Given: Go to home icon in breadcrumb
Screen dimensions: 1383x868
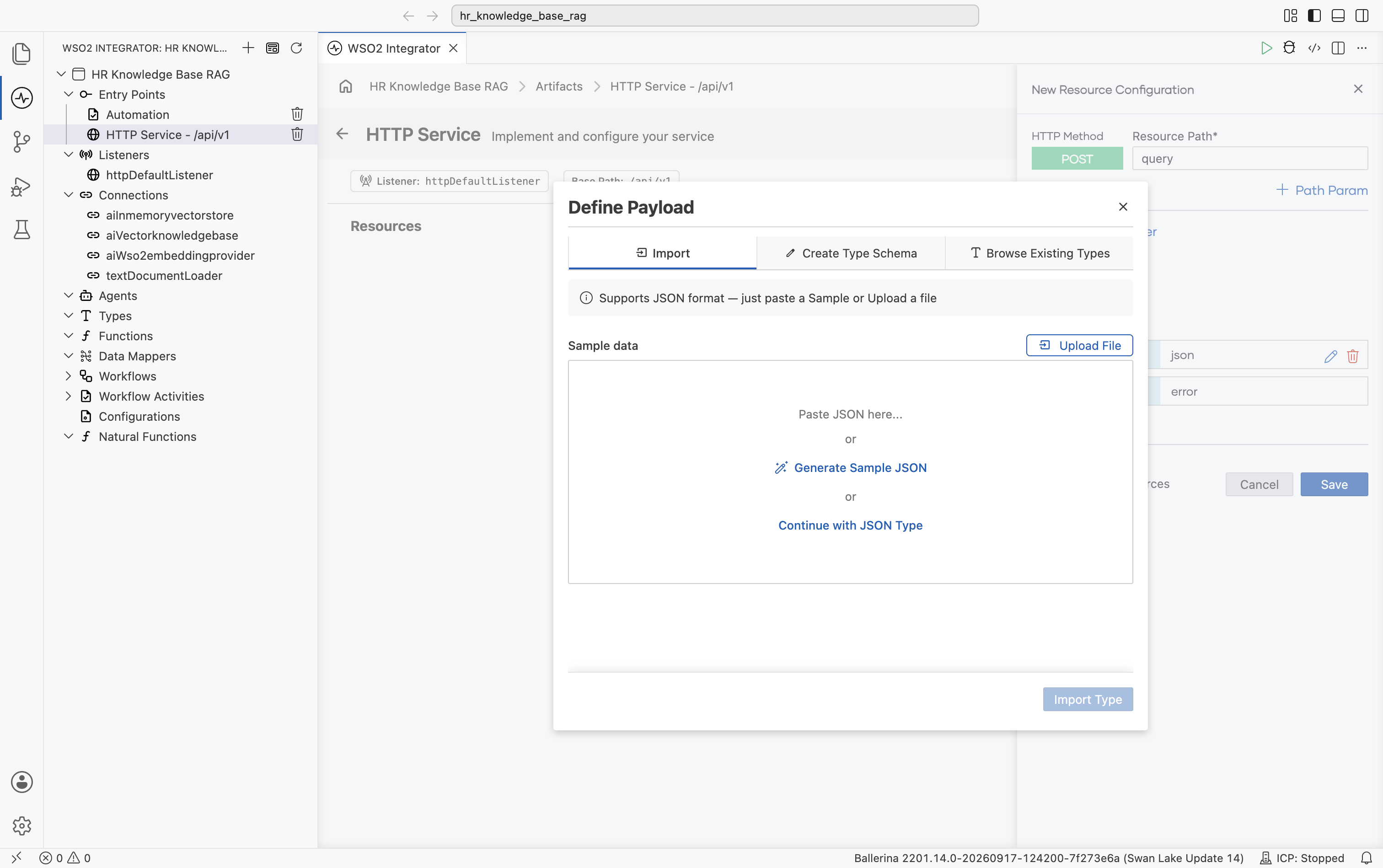Looking at the screenshot, I should pos(346,86).
